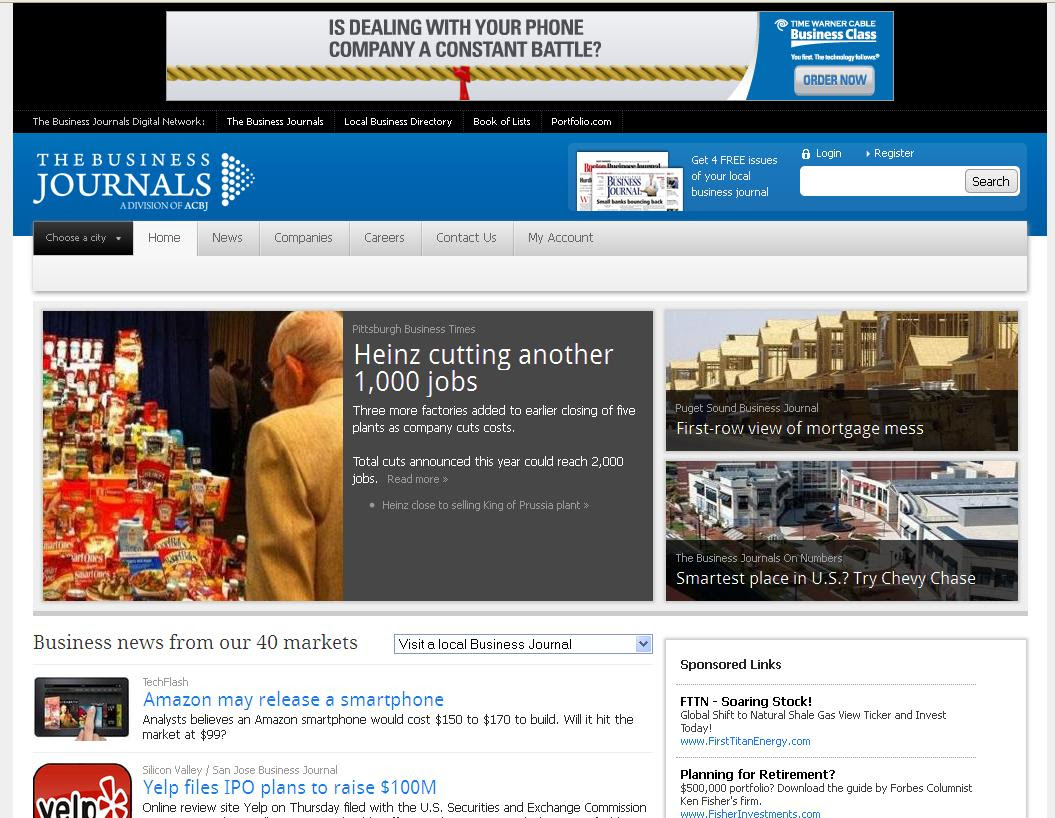Open Portfolio.com link

(581, 122)
